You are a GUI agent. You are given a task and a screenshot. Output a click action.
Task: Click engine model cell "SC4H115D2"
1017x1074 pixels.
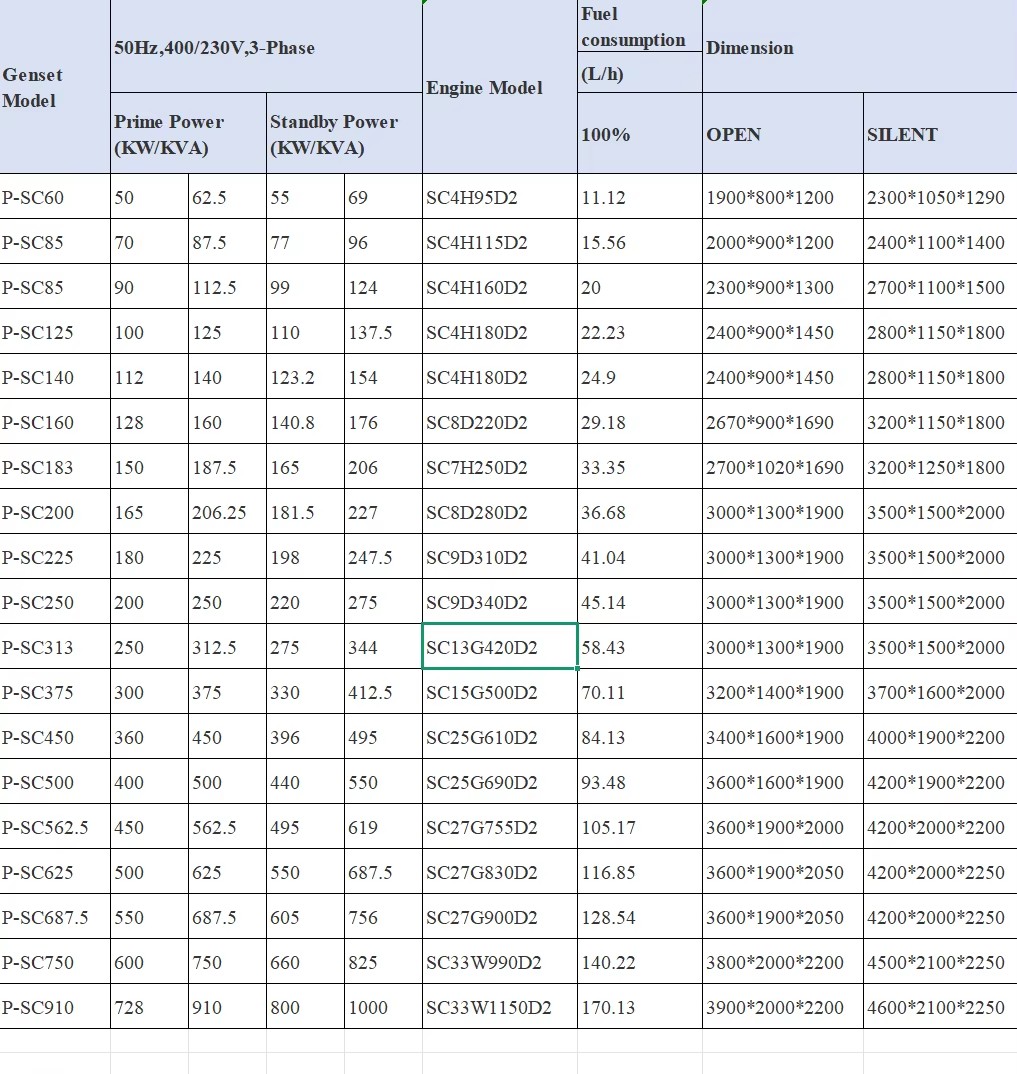[500, 242]
